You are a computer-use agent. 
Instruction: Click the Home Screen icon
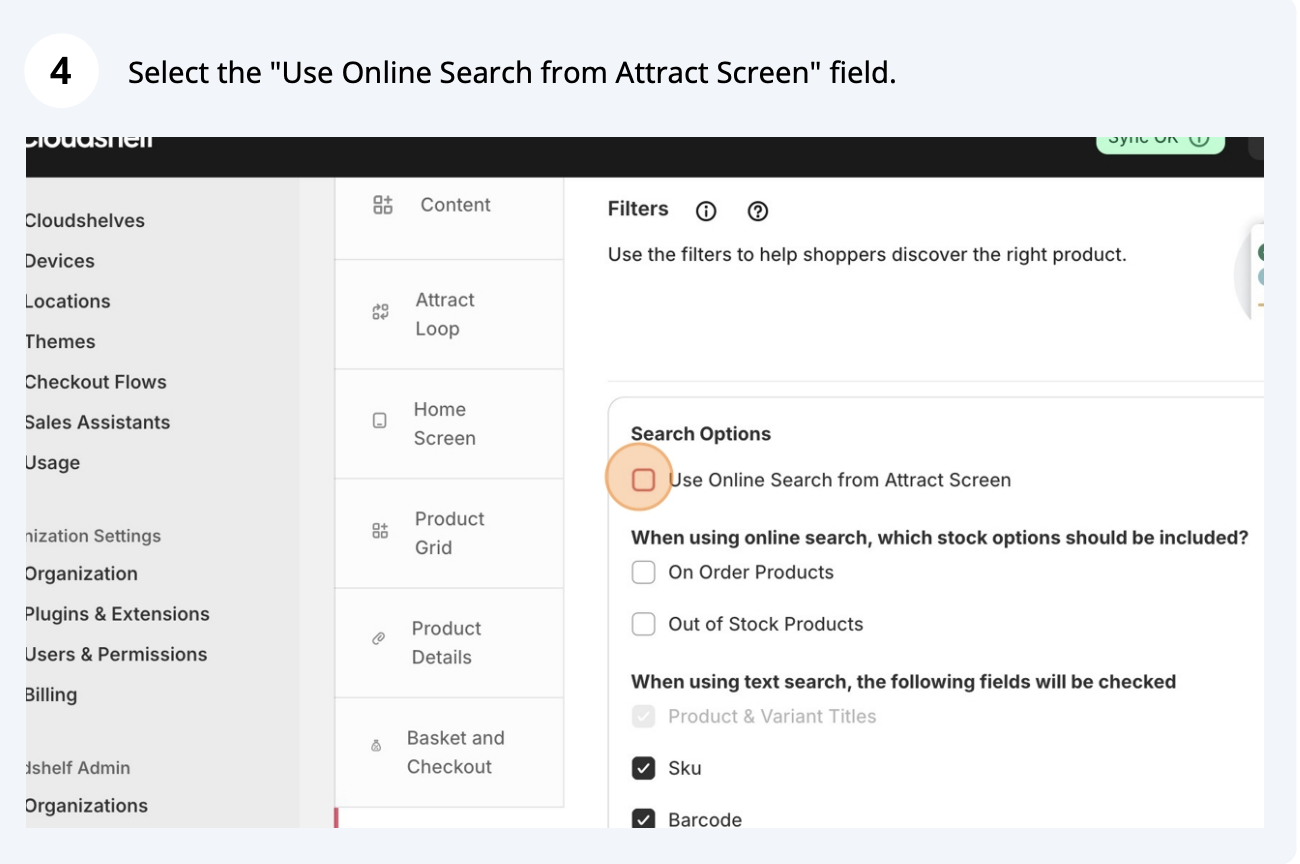tap(380, 421)
